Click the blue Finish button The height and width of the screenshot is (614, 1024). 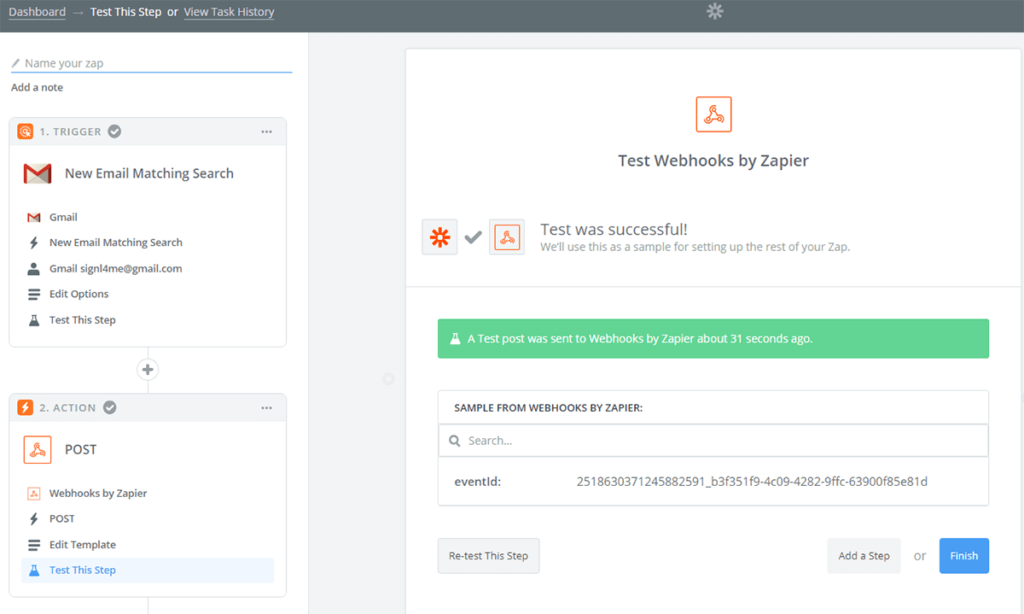(964, 556)
